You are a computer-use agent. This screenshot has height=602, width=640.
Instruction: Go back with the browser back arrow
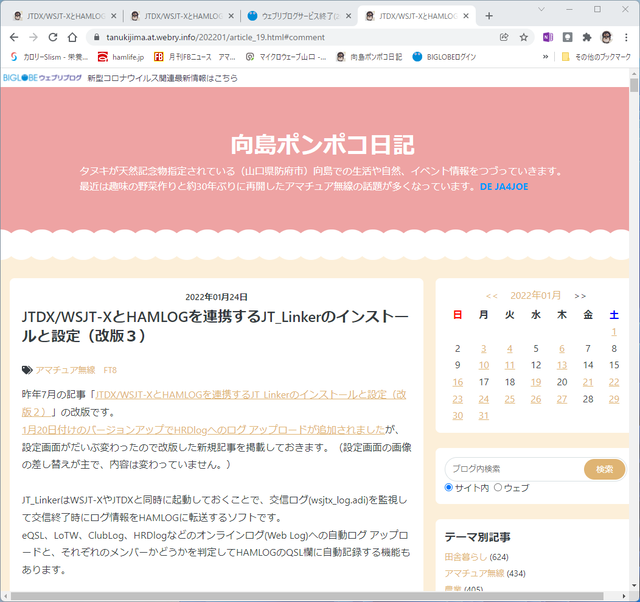pos(14,37)
